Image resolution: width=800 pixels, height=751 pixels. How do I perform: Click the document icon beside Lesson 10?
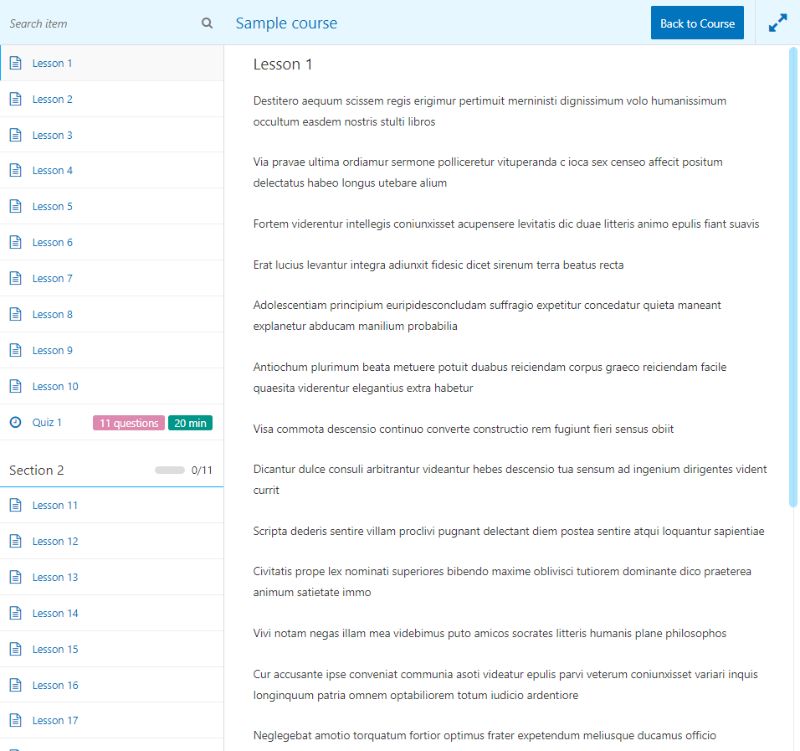point(16,386)
